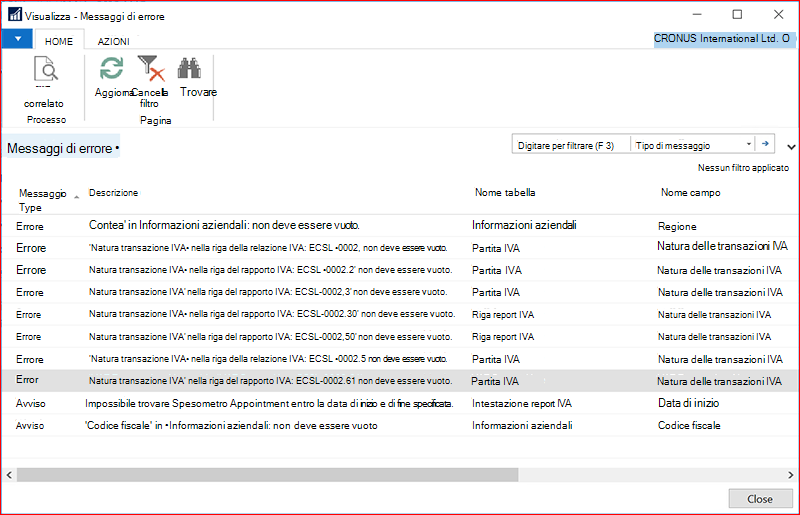
Task: Switch to the AZIONI ribbon tab
Action: coord(113,41)
